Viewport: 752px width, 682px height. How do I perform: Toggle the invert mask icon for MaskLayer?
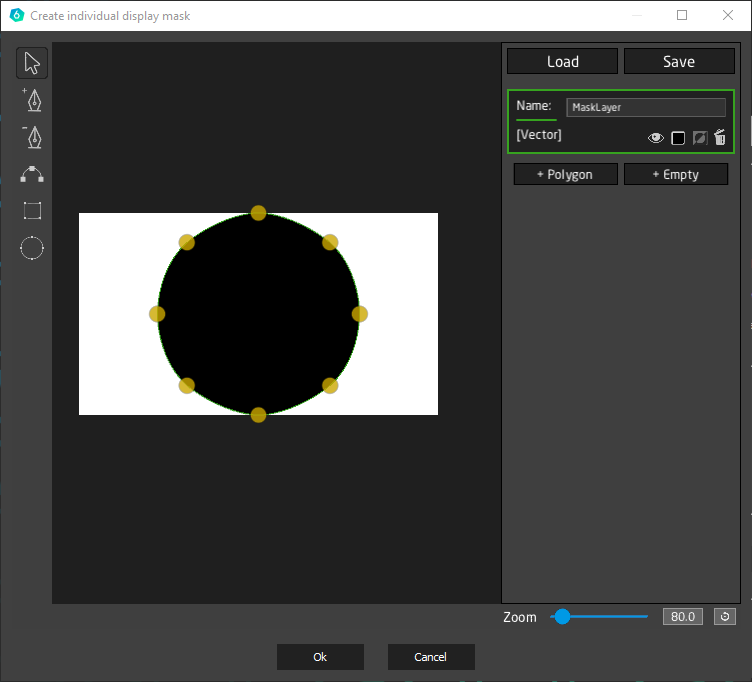pos(700,138)
